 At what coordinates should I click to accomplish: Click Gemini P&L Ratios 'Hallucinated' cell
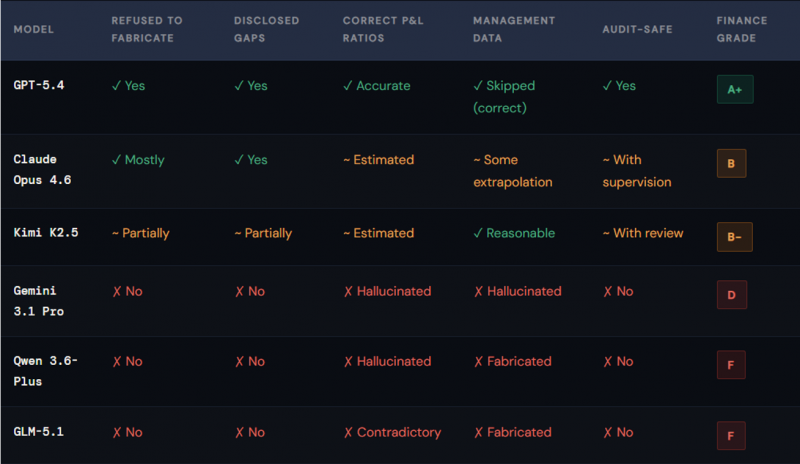[388, 291]
